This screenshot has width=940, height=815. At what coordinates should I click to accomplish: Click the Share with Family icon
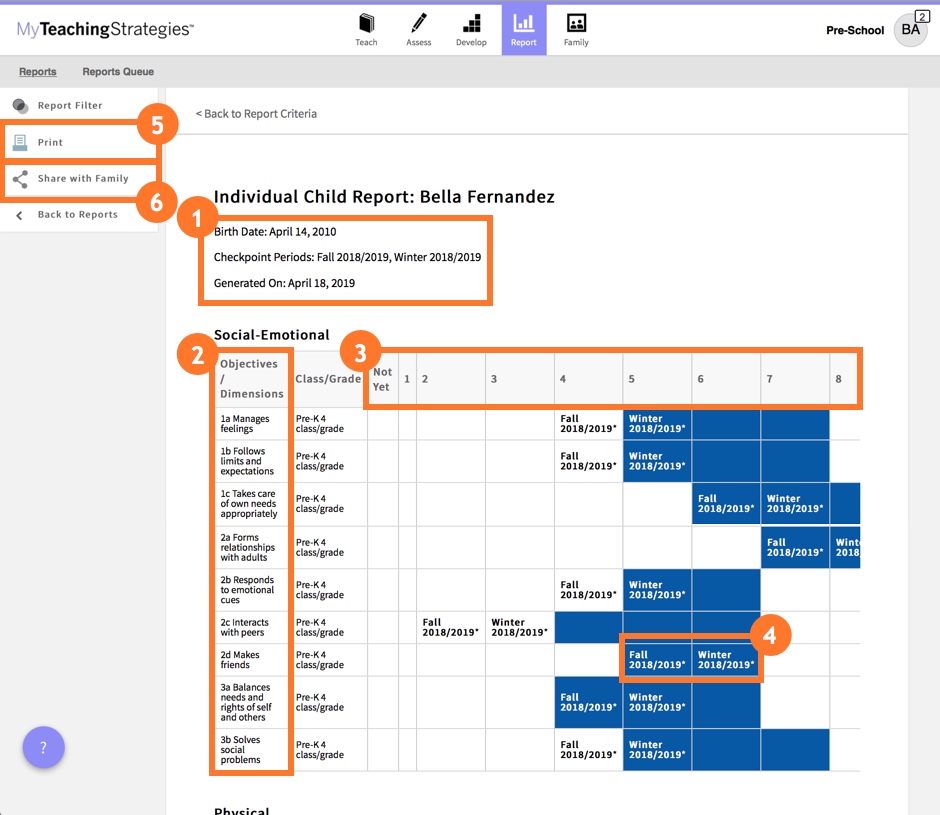(20, 179)
